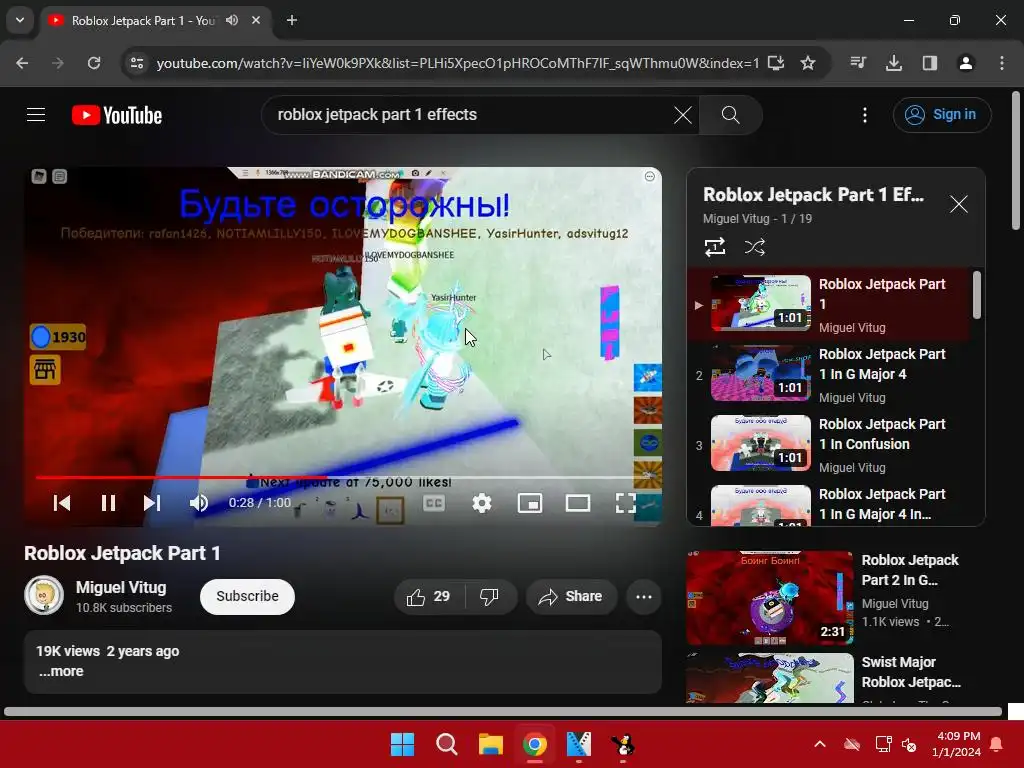Go back in browser history
Image resolution: width=1024 pixels, height=768 pixels.
click(22, 63)
